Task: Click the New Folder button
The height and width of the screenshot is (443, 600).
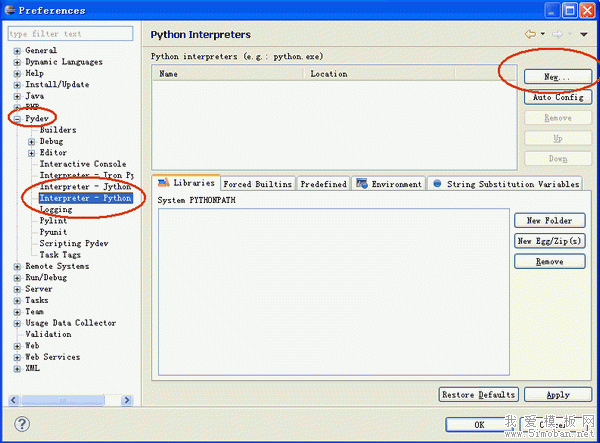Action: tap(549, 220)
